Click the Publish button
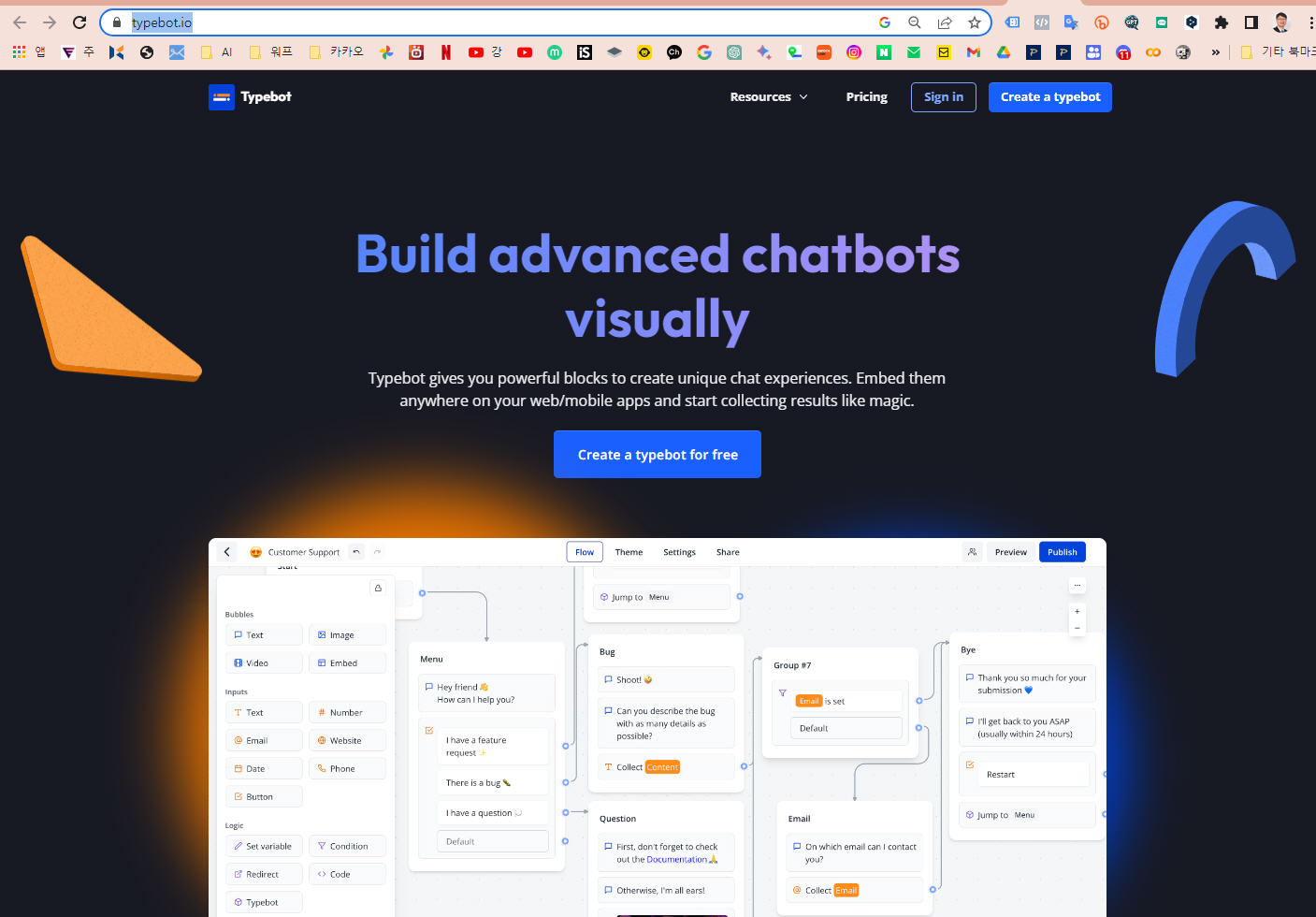 coord(1063,552)
